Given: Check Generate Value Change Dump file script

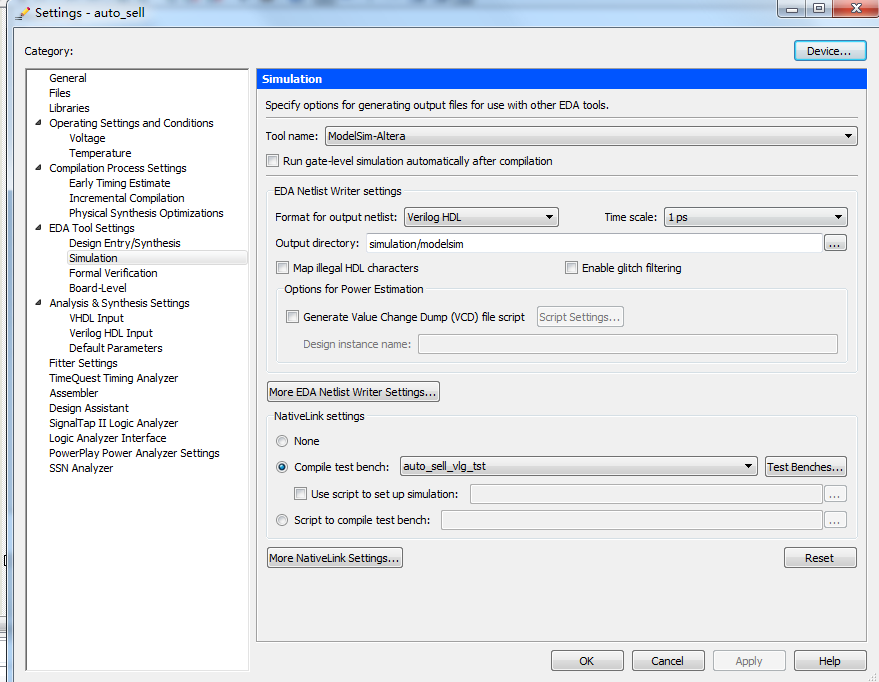Looking at the screenshot, I should point(293,317).
